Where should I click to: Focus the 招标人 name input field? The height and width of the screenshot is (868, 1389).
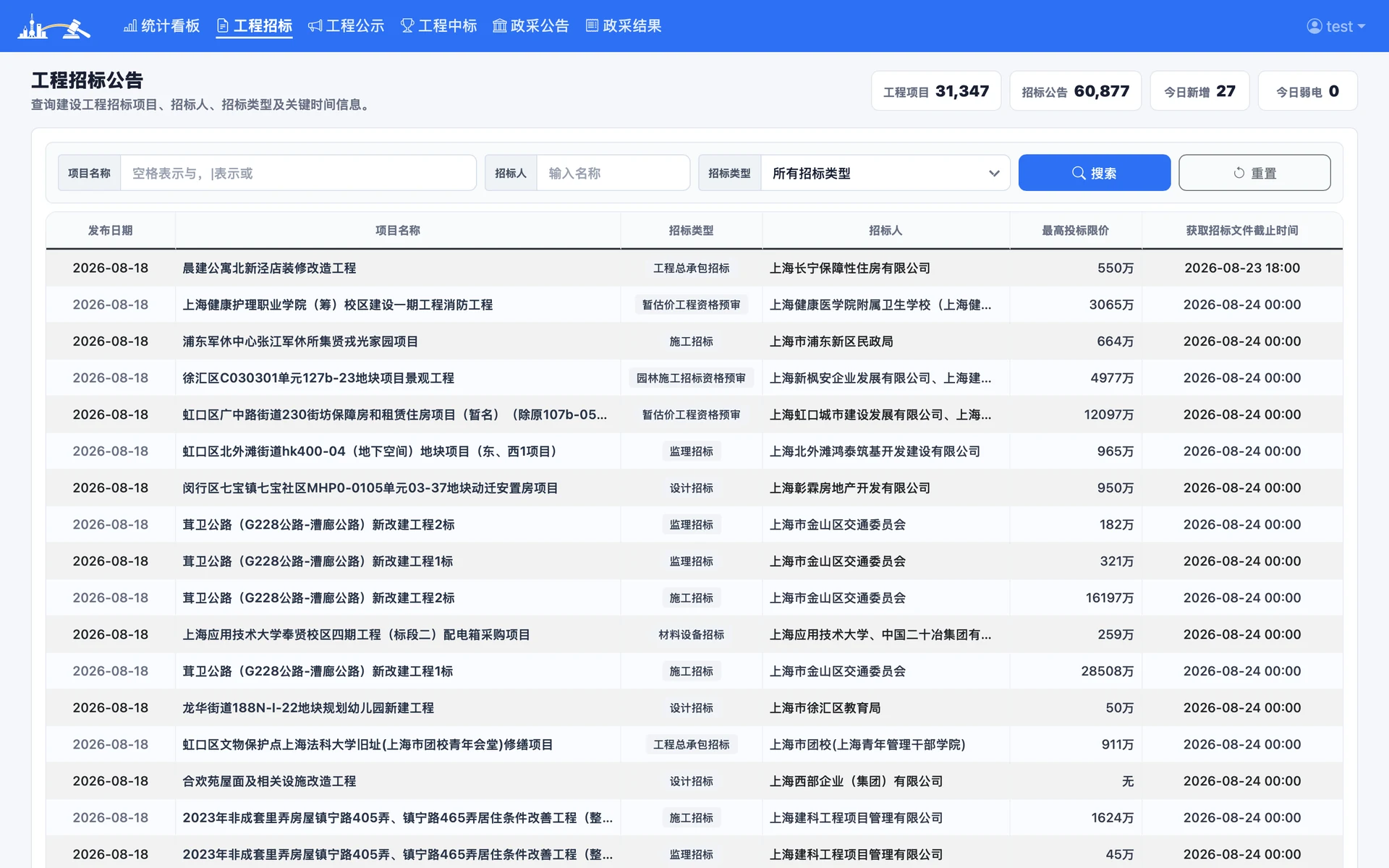tap(613, 173)
